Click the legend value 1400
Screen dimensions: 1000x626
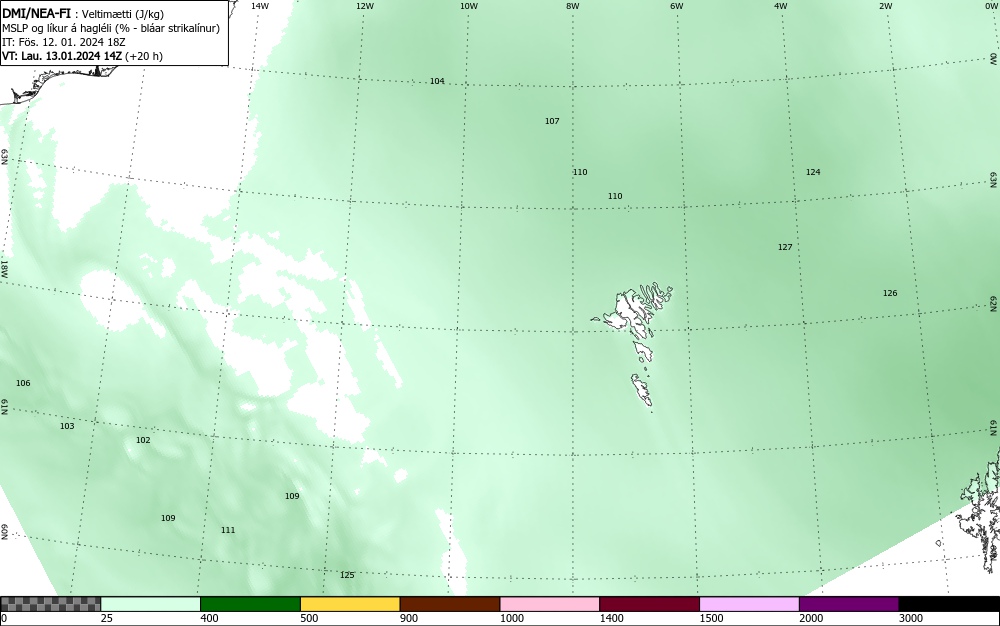pyautogui.click(x=611, y=618)
